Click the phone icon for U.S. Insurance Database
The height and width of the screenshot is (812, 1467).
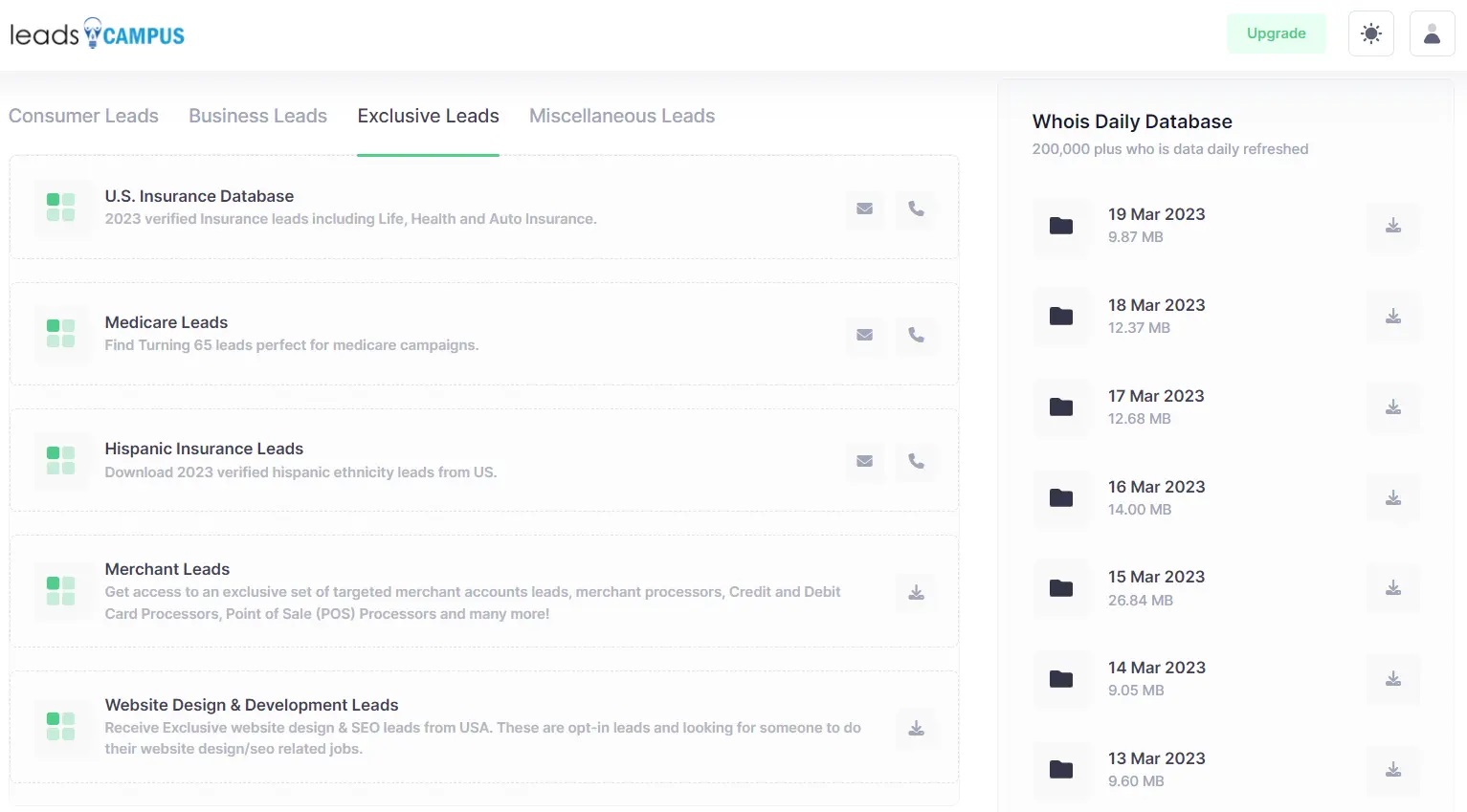[916, 208]
